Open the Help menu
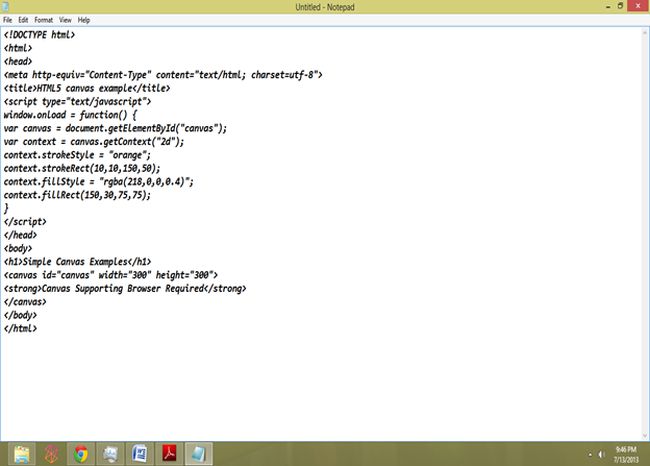Screen dimensions: 650x466 (84, 20)
